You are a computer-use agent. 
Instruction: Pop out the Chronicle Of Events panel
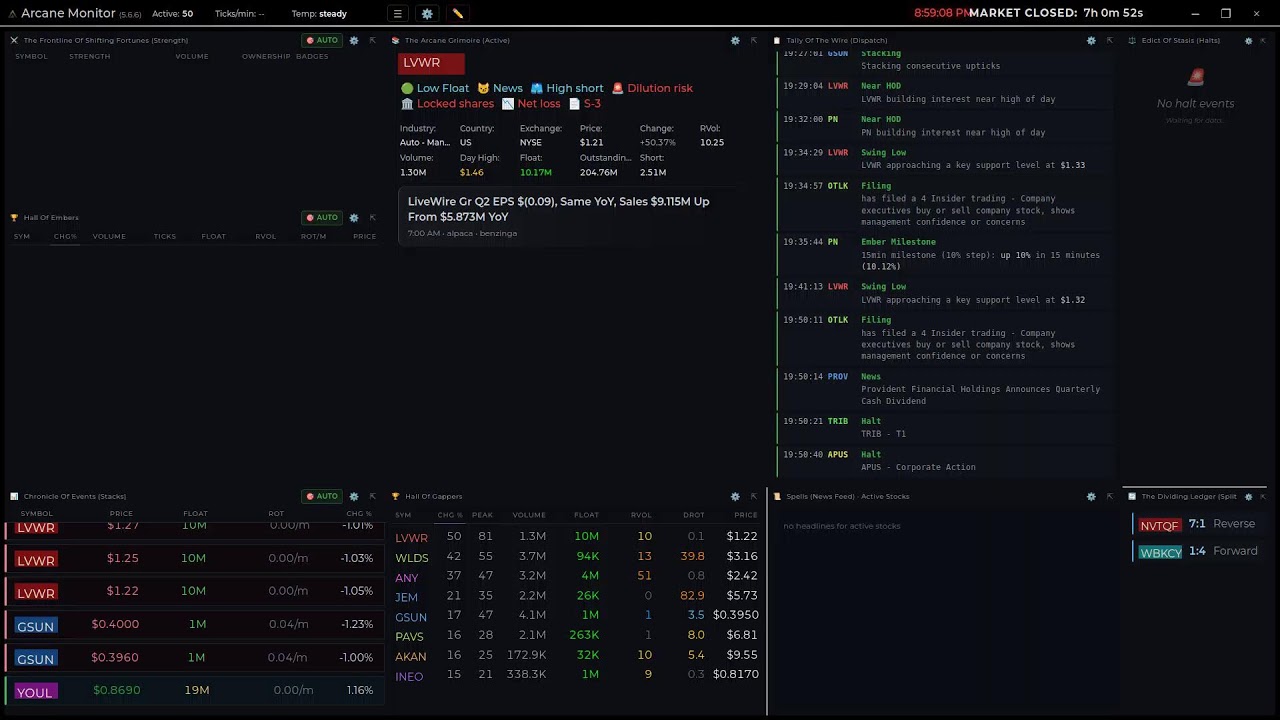[372, 496]
